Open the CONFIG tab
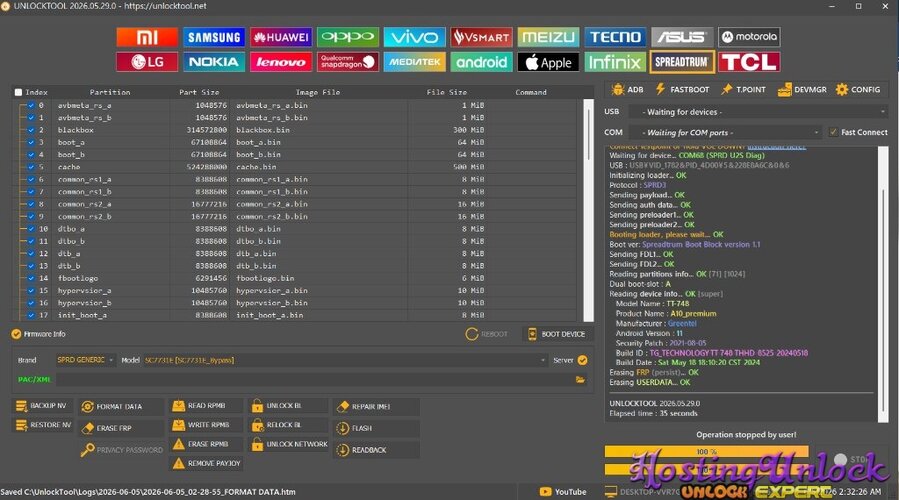 point(858,89)
